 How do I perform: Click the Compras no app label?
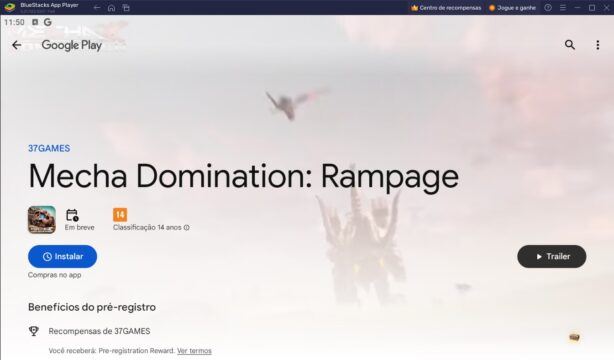[x=54, y=275]
